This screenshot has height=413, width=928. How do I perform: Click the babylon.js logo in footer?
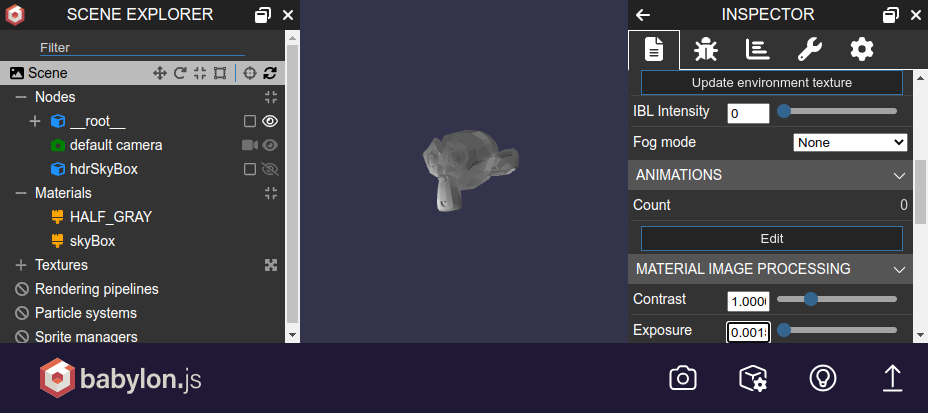click(x=121, y=378)
